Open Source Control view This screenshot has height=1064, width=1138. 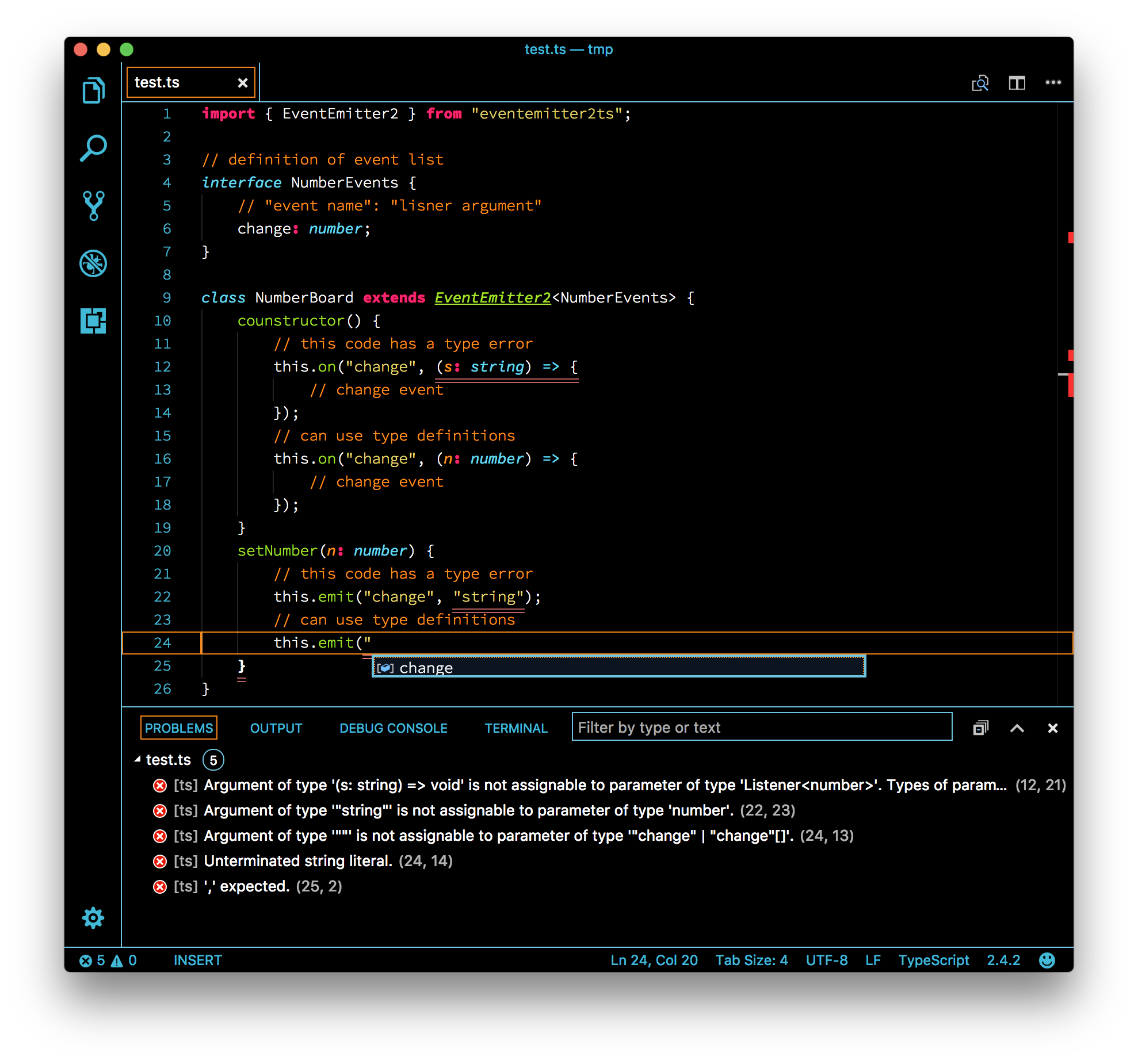tap(93, 205)
